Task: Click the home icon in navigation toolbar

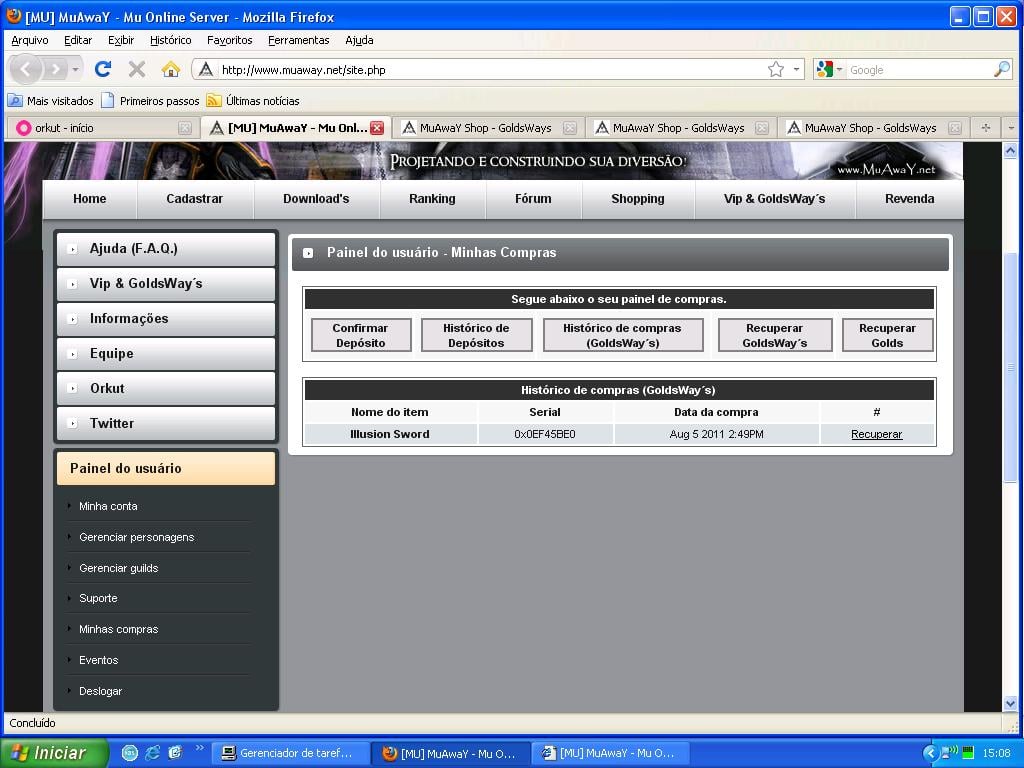Action: pyautogui.click(x=171, y=69)
